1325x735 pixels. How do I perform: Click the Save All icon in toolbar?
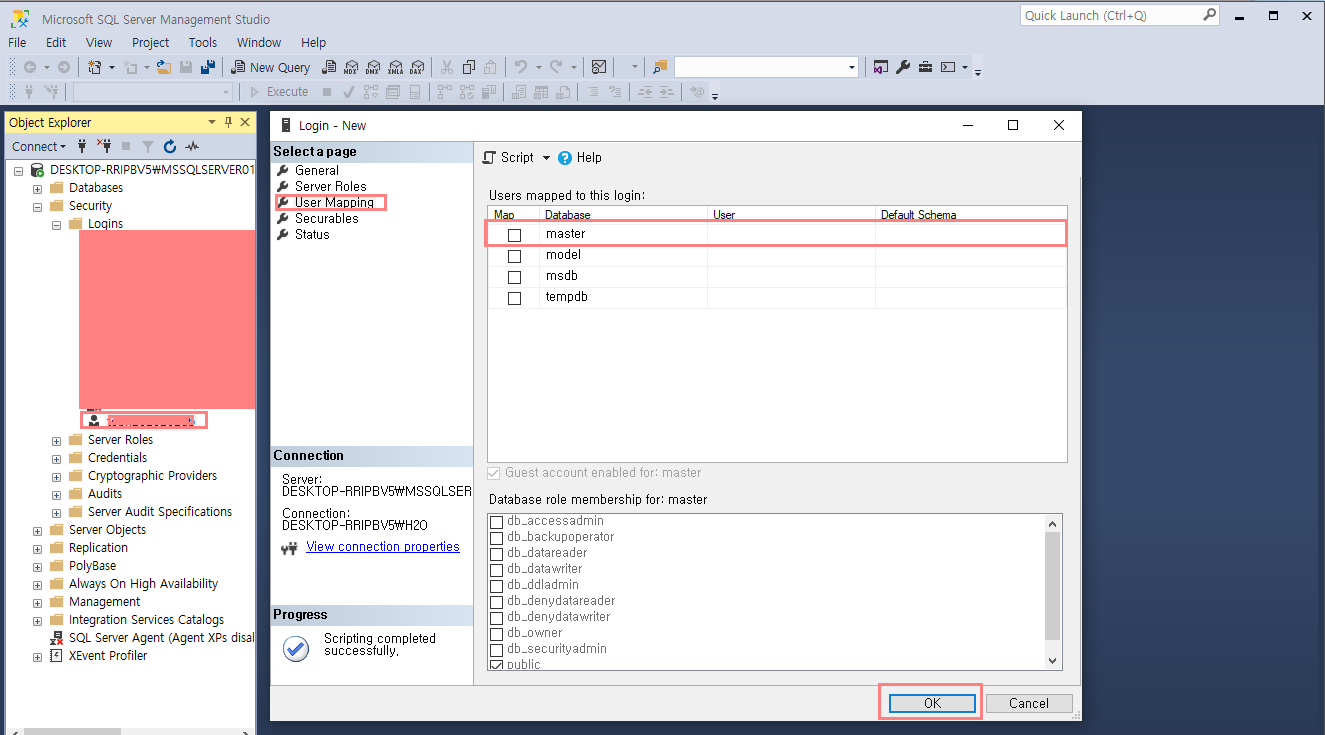pyautogui.click(x=207, y=67)
